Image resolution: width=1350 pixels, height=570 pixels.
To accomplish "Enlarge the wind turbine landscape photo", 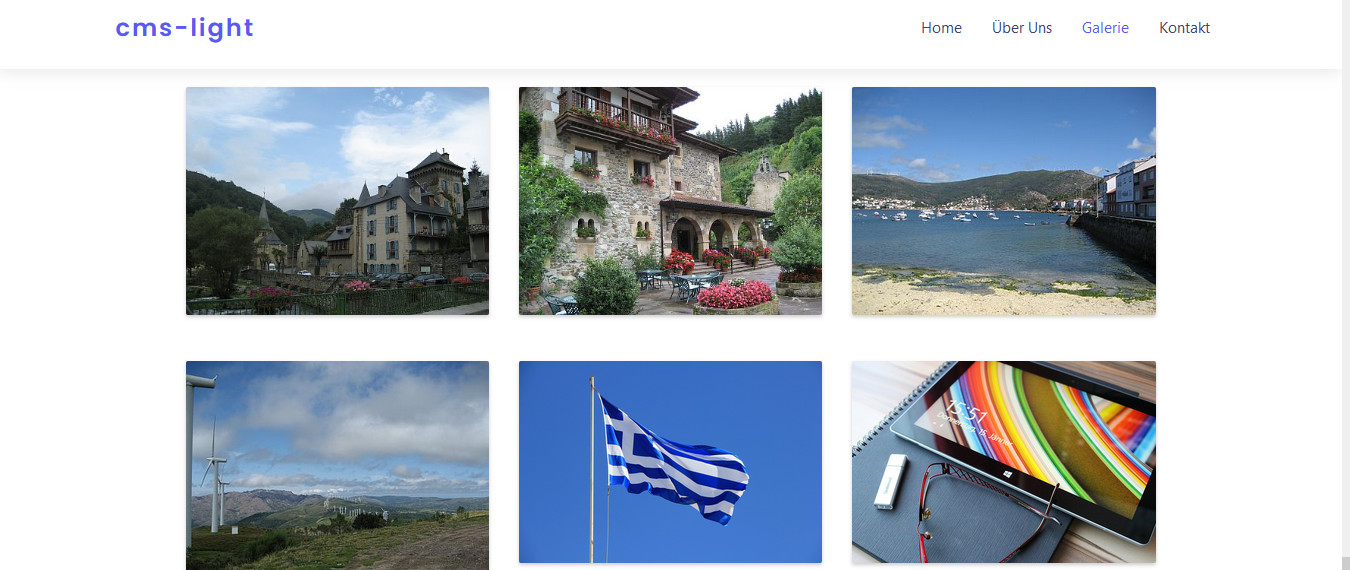I will point(337,465).
